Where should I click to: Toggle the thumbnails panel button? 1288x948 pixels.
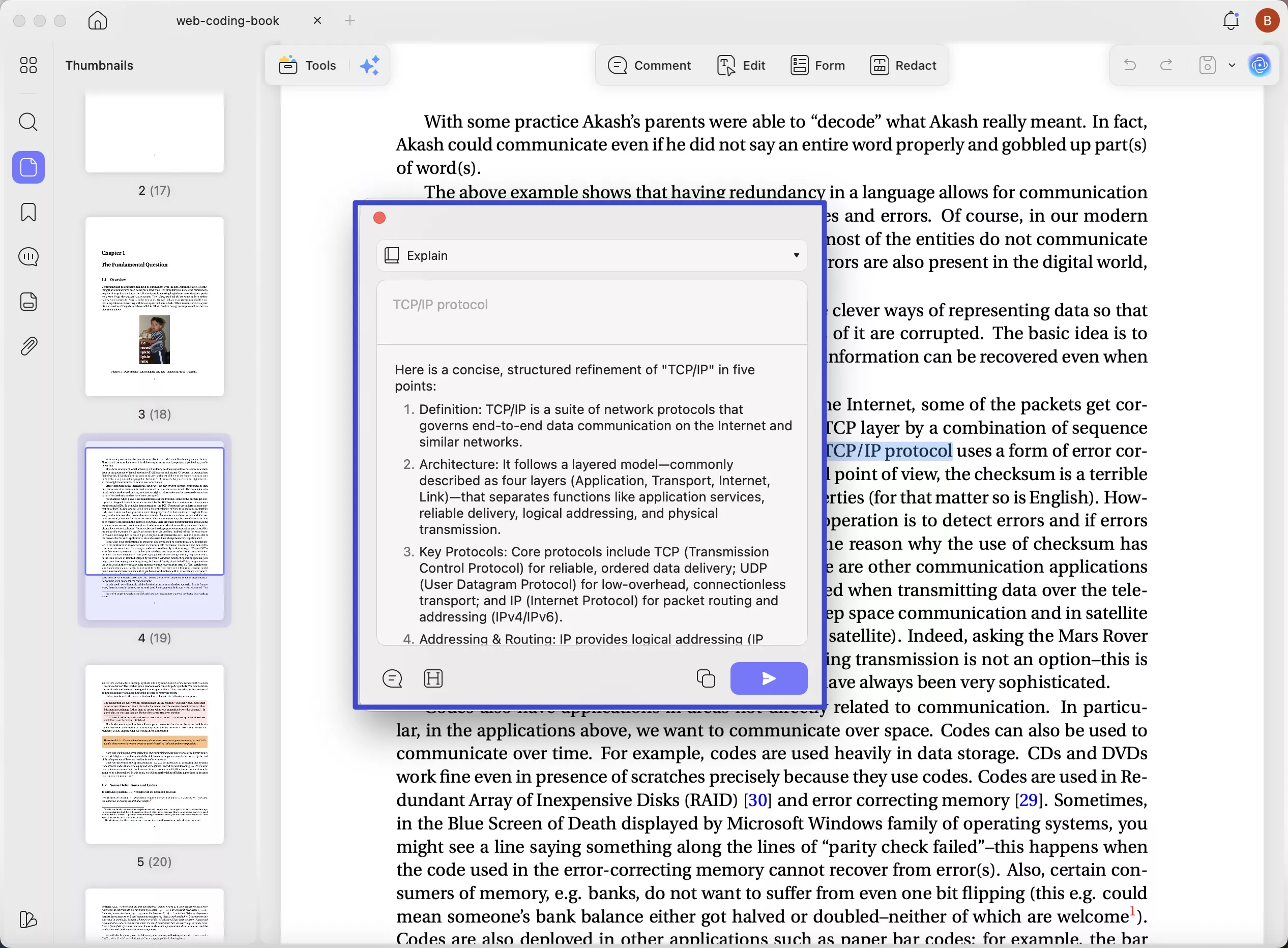pyautogui.click(x=28, y=167)
